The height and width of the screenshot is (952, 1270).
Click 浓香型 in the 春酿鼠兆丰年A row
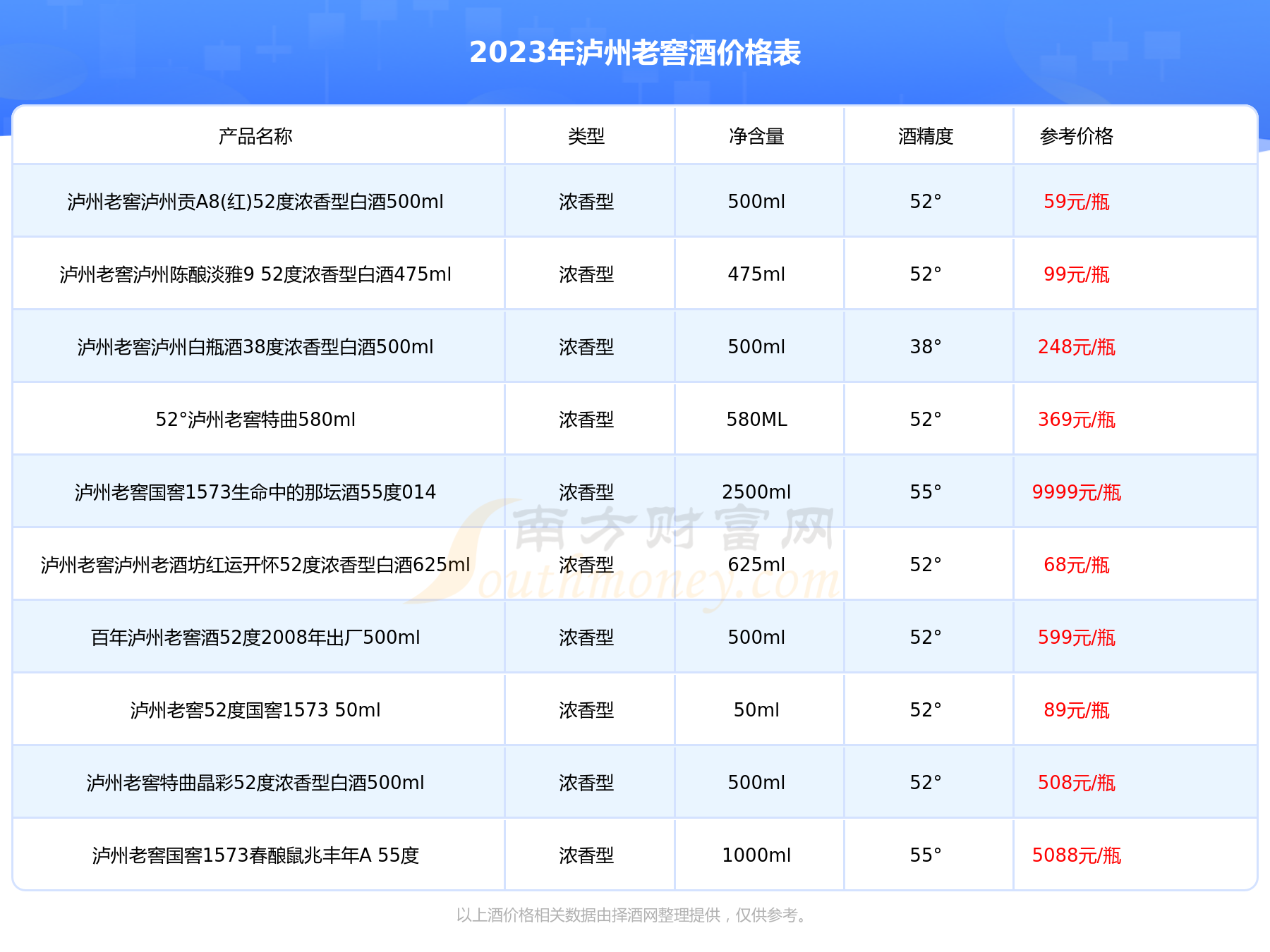click(586, 855)
